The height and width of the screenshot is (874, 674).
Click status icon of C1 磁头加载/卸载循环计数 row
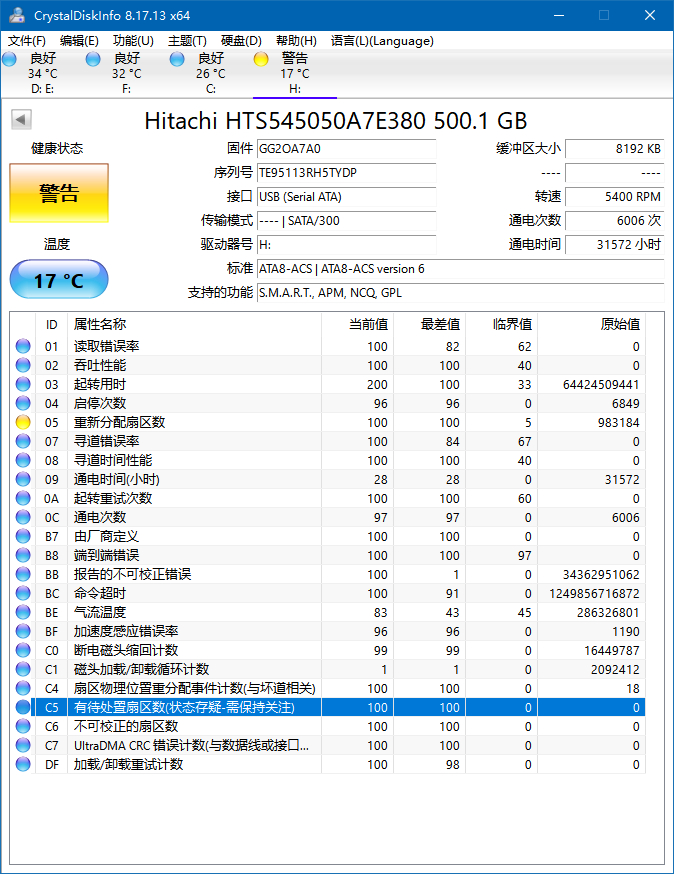coord(23,669)
